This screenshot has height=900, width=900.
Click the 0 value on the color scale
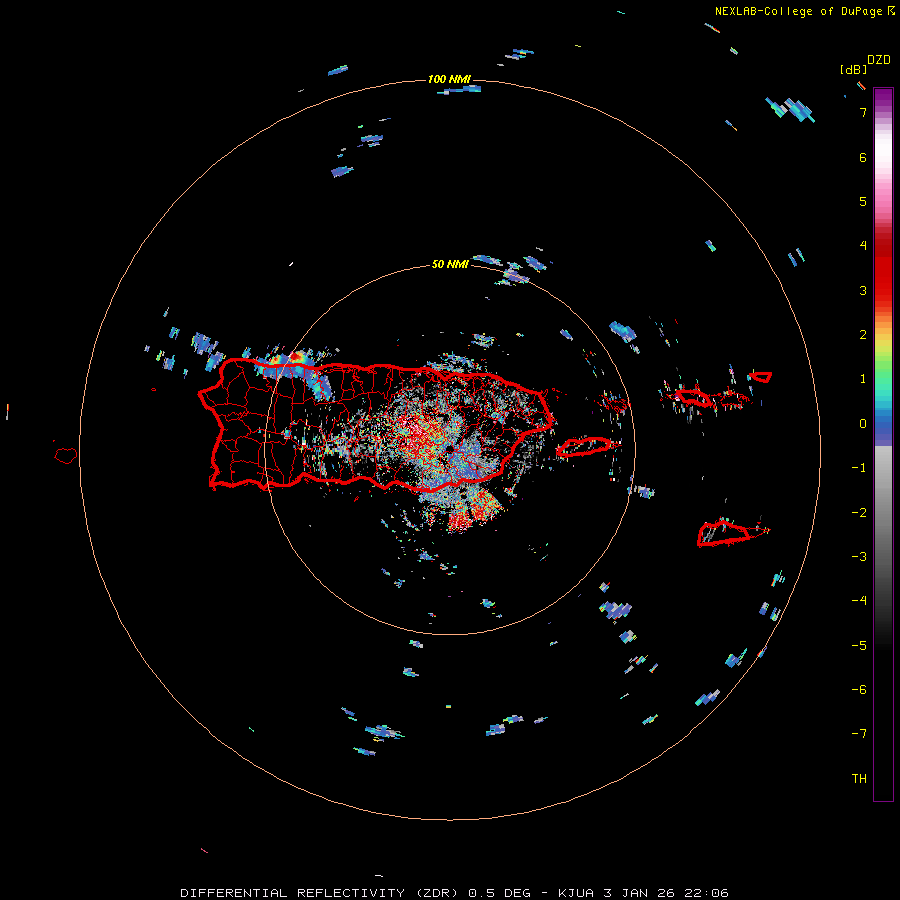pyautogui.click(x=863, y=424)
